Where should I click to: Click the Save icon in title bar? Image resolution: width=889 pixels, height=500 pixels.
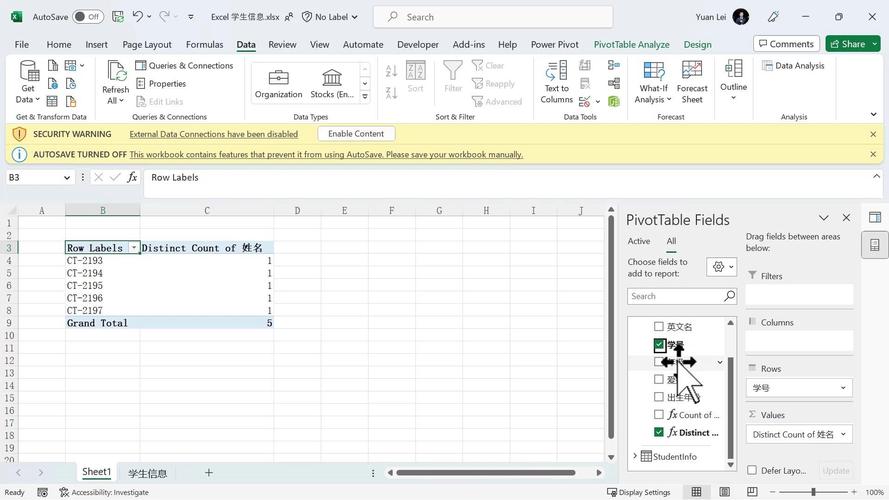(x=118, y=16)
